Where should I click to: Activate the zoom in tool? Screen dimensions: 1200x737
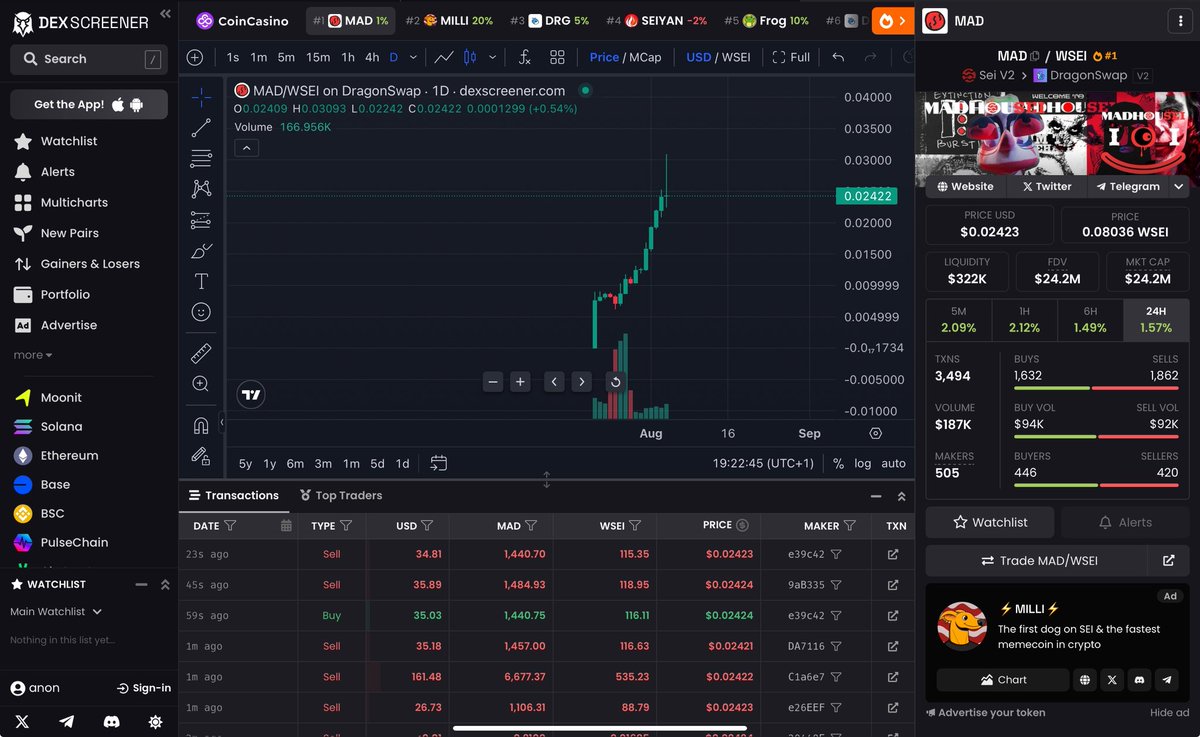click(201, 384)
